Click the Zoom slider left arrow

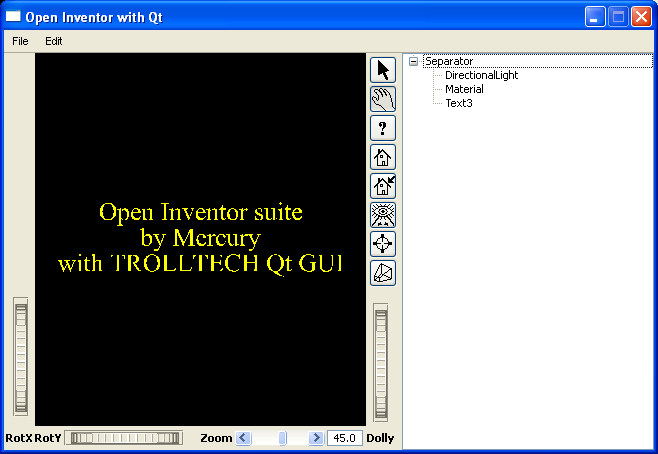pyautogui.click(x=242, y=438)
